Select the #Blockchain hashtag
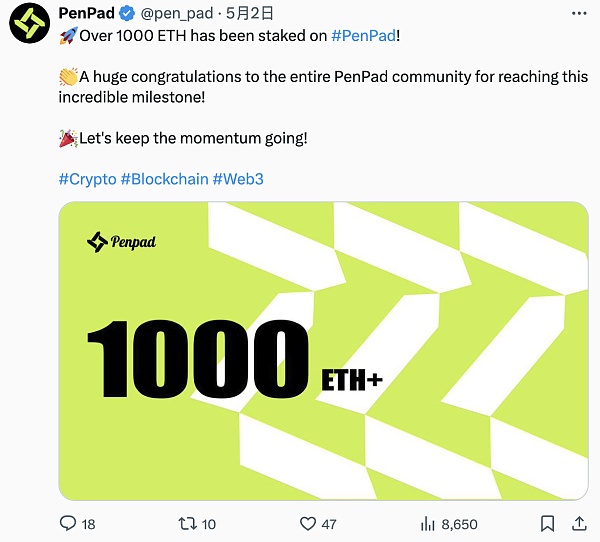 [164, 179]
